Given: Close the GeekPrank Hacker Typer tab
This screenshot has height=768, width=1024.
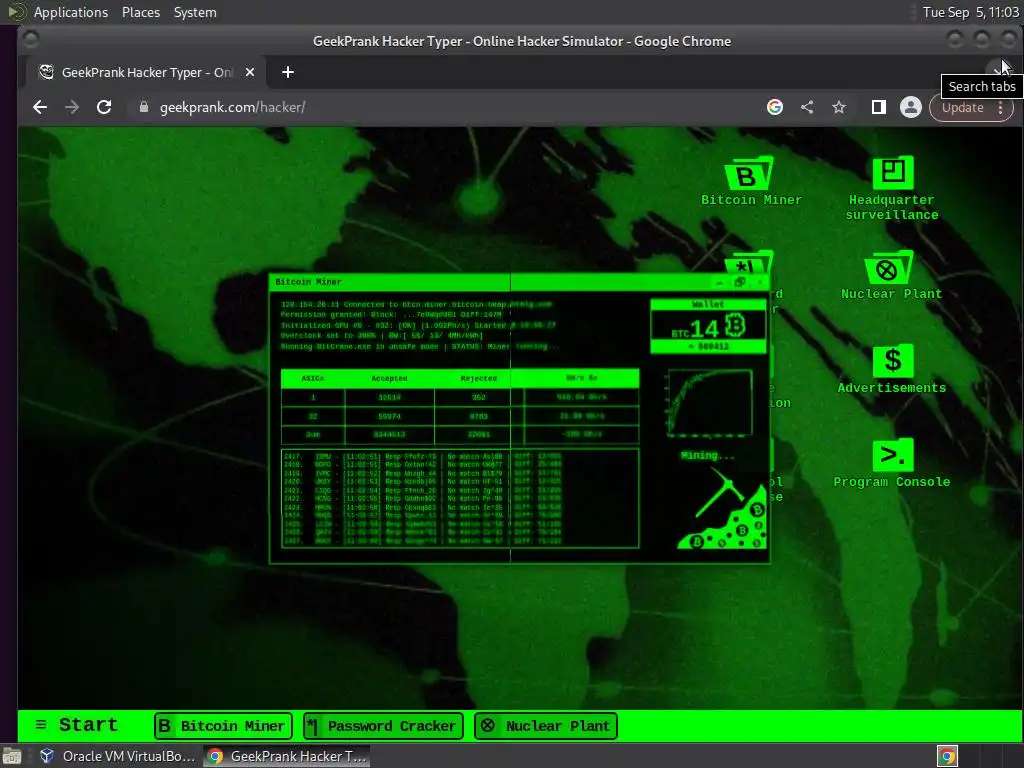Looking at the screenshot, I should (249, 72).
